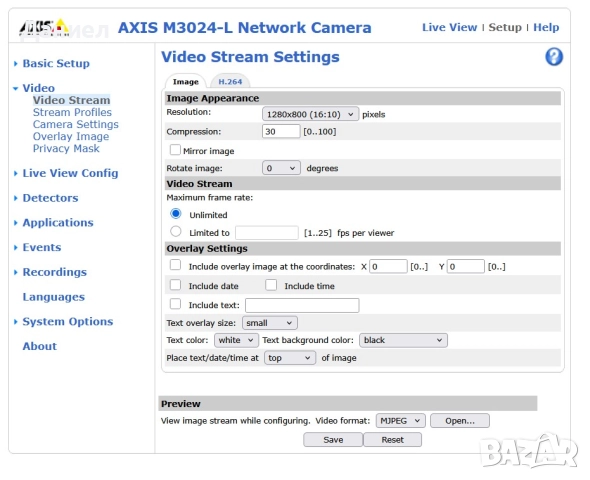Tick the Include date checkbox

click(175, 284)
